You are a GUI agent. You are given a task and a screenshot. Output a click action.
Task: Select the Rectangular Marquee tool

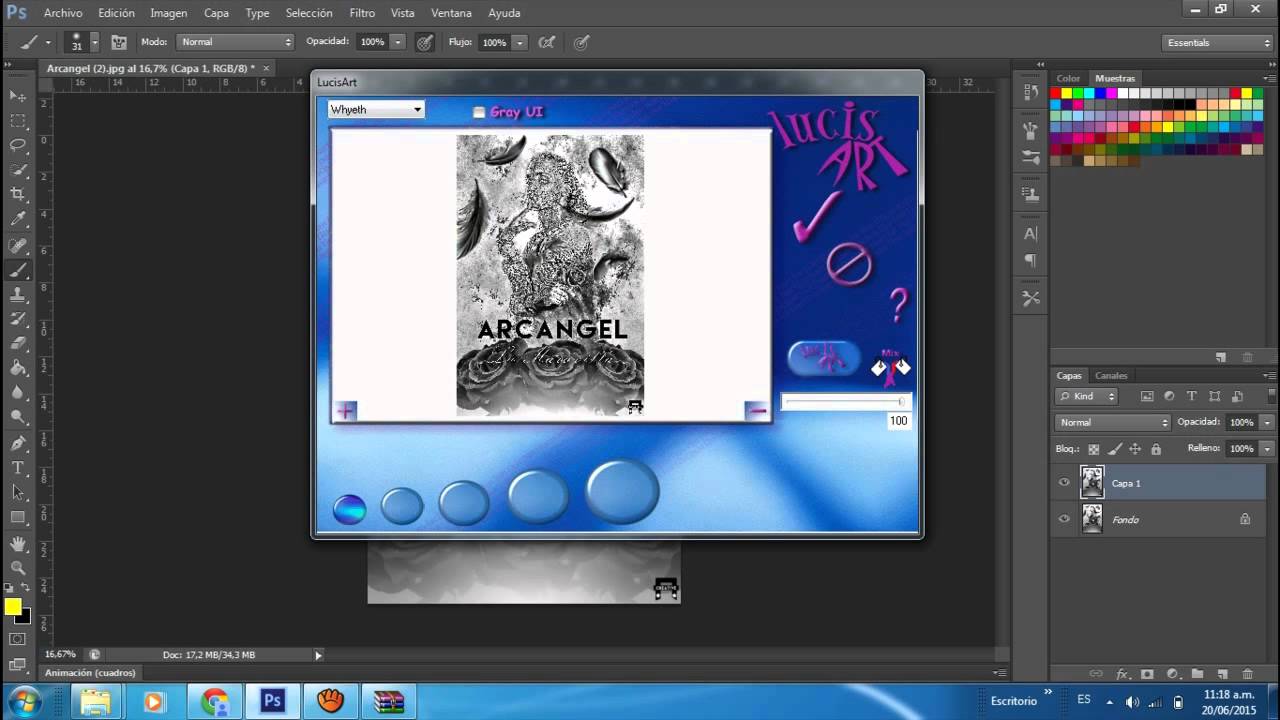point(18,121)
